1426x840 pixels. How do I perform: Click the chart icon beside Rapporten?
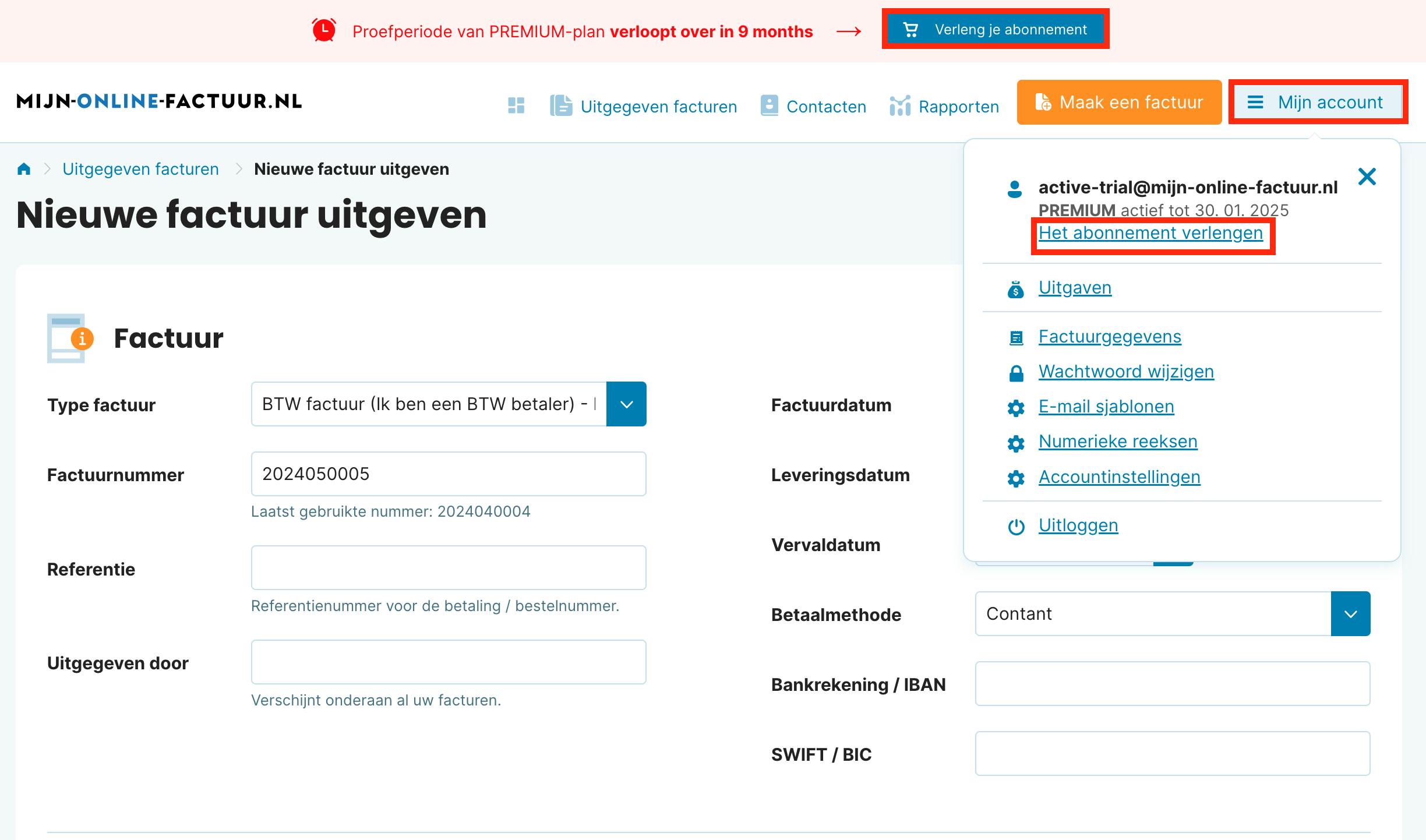(900, 105)
